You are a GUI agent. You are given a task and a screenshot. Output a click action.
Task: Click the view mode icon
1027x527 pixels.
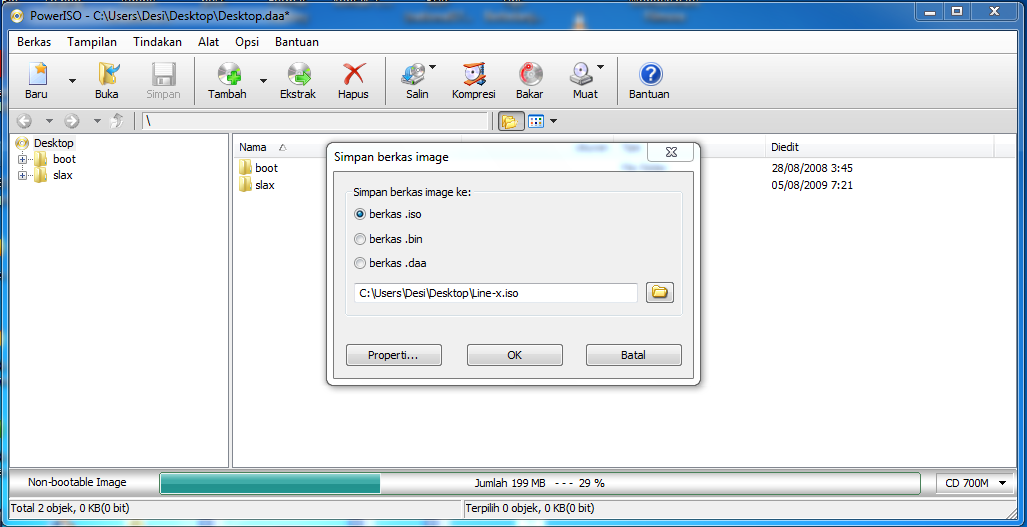click(x=536, y=121)
